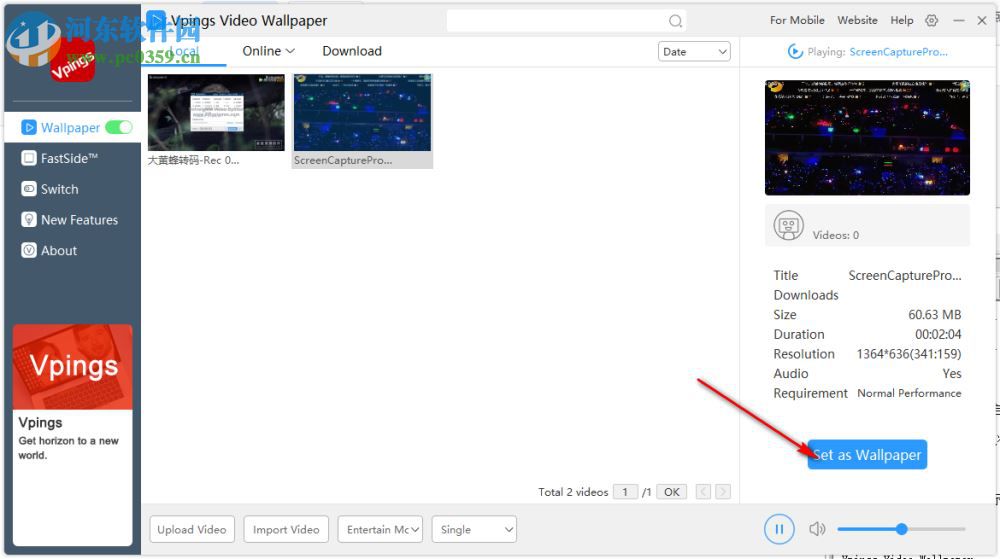Viewport: 1000px width, 559px height.
Task: Switch to the Download tab
Action: coord(352,51)
